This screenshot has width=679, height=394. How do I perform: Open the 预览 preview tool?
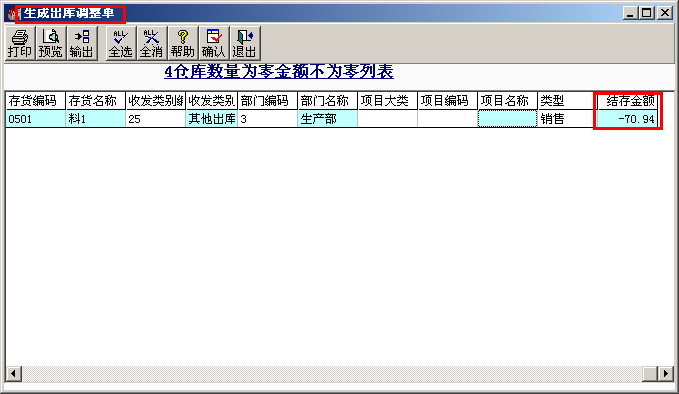[x=51, y=43]
